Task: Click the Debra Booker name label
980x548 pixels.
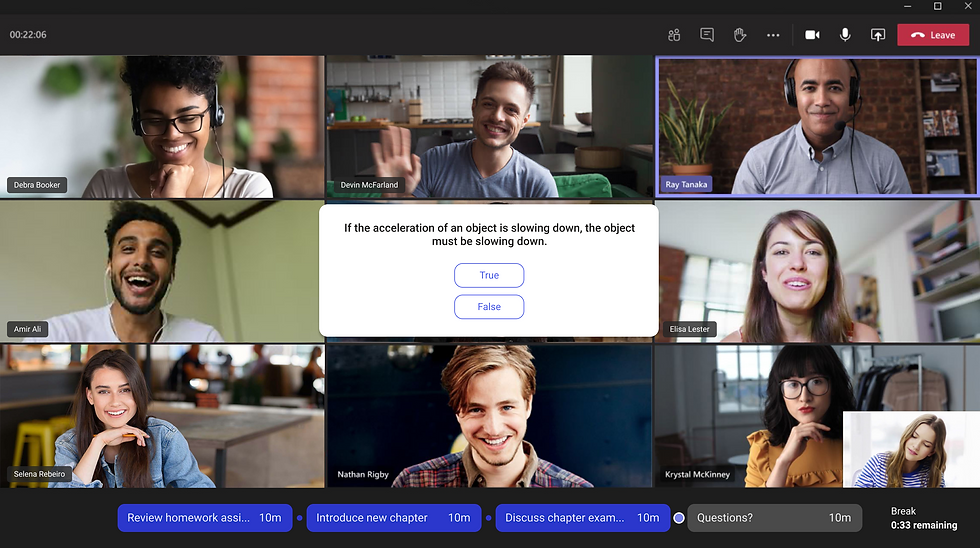Action: point(37,185)
